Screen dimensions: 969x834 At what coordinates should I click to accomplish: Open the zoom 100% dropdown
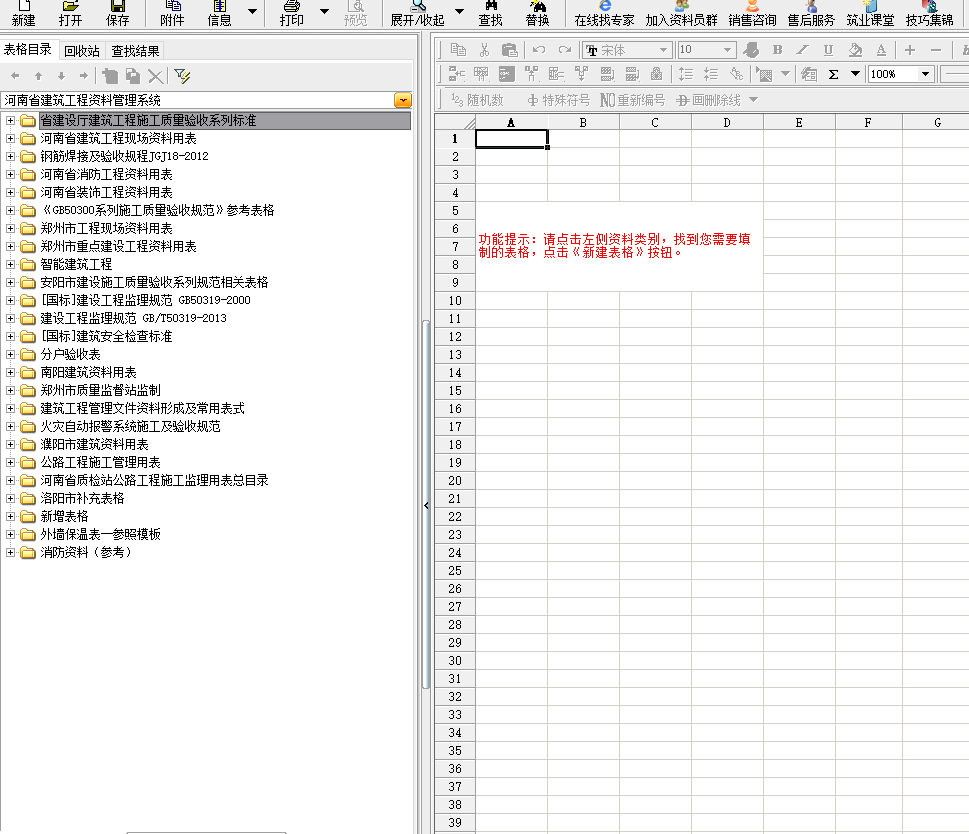925,74
